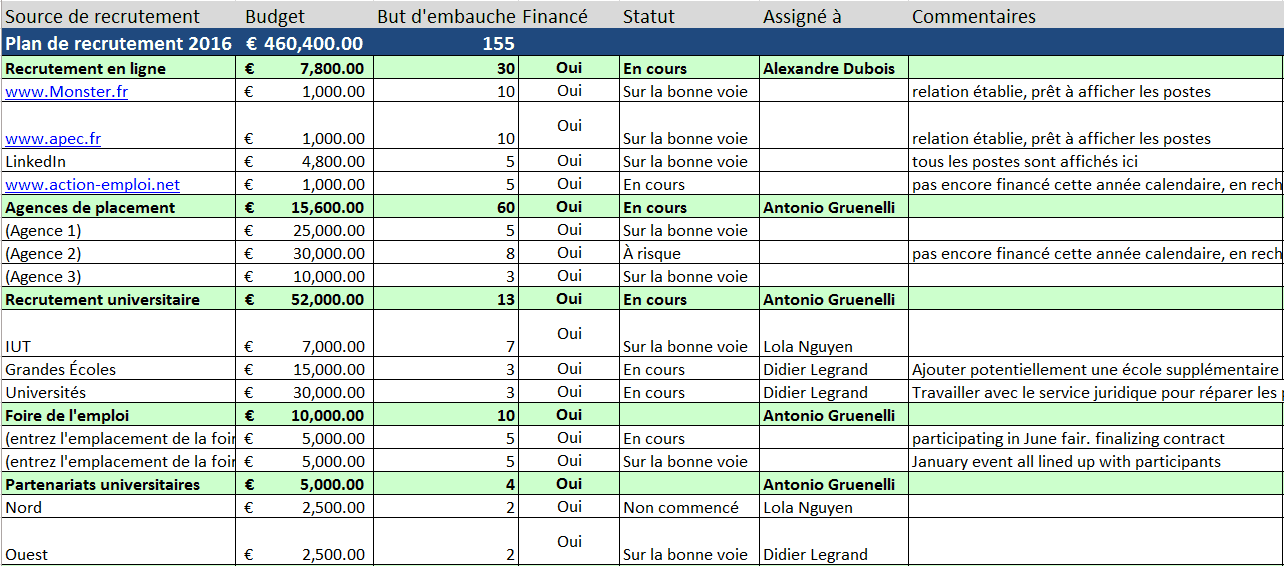
Task: Click the www.action-emploi.net link
Action: tap(92, 185)
